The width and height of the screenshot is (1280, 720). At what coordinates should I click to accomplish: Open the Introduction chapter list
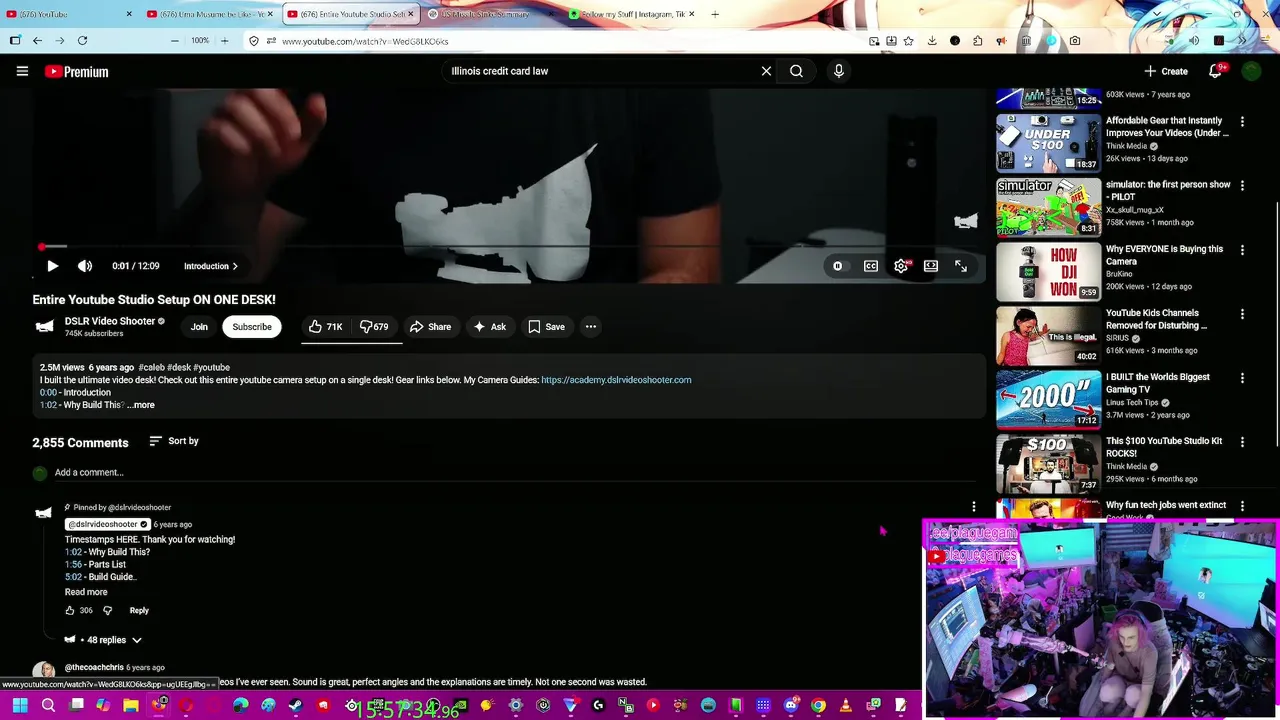click(x=211, y=266)
